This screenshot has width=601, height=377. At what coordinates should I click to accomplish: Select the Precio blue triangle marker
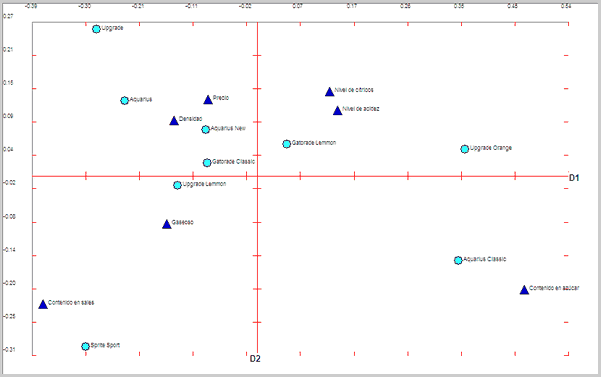[208, 100]
